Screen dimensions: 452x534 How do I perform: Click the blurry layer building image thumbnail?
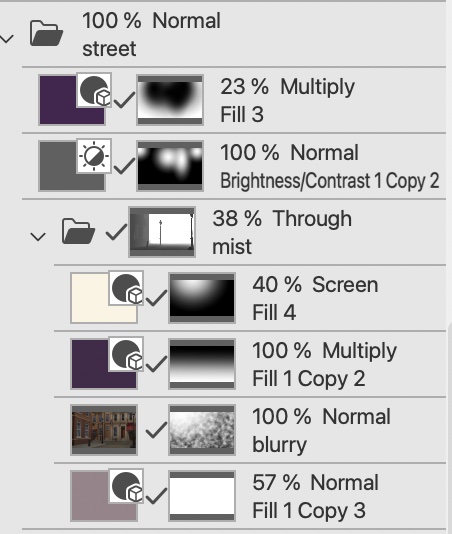click(104, 430)
